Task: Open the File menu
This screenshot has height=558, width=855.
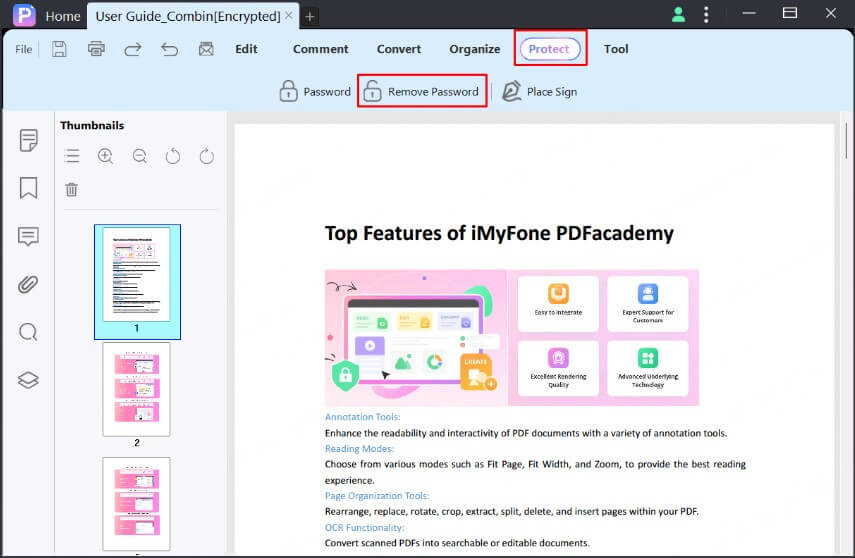Action: pyautogui.click(x=23, y=49)
